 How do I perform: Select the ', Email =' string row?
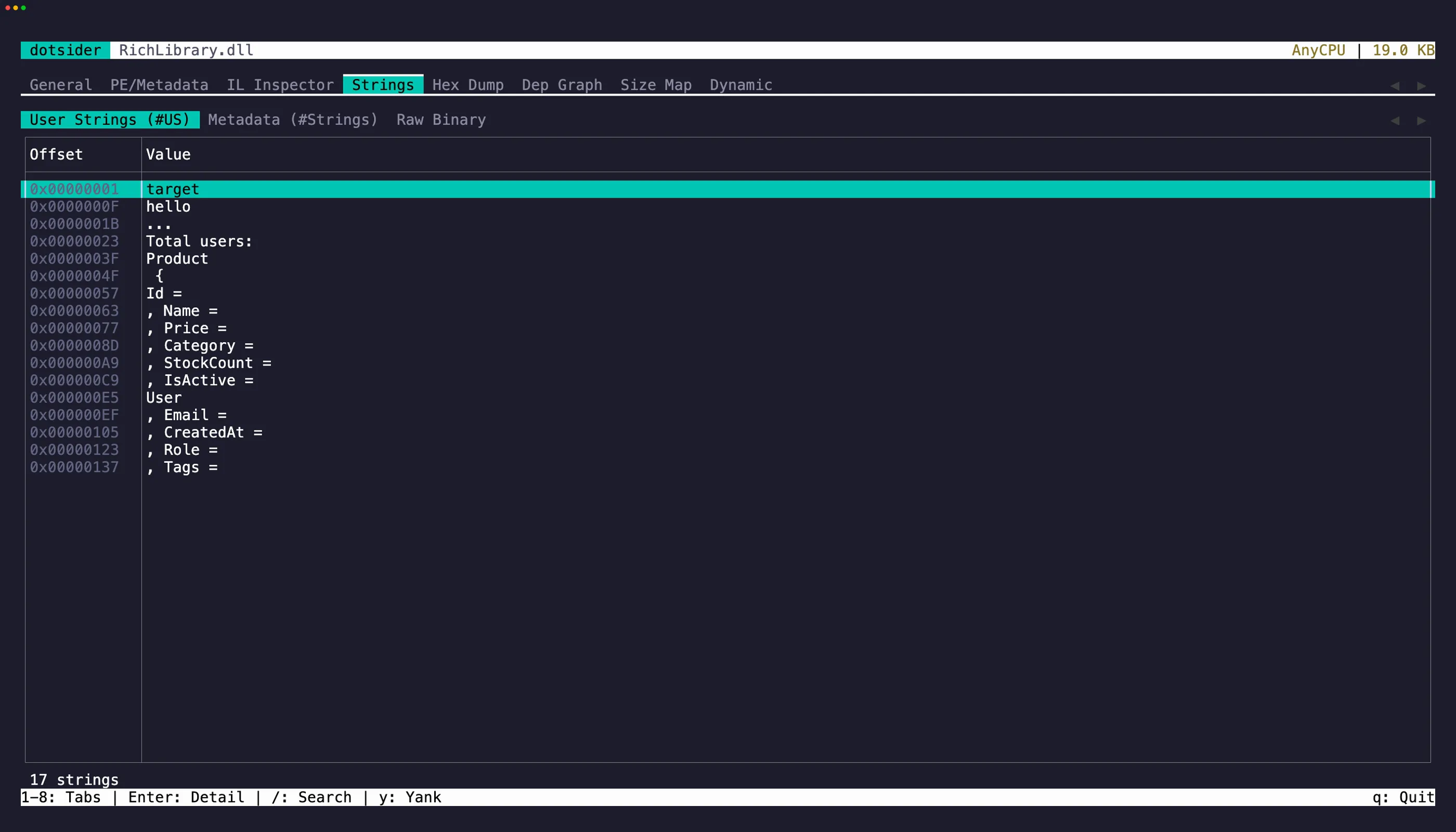[727, 415]
